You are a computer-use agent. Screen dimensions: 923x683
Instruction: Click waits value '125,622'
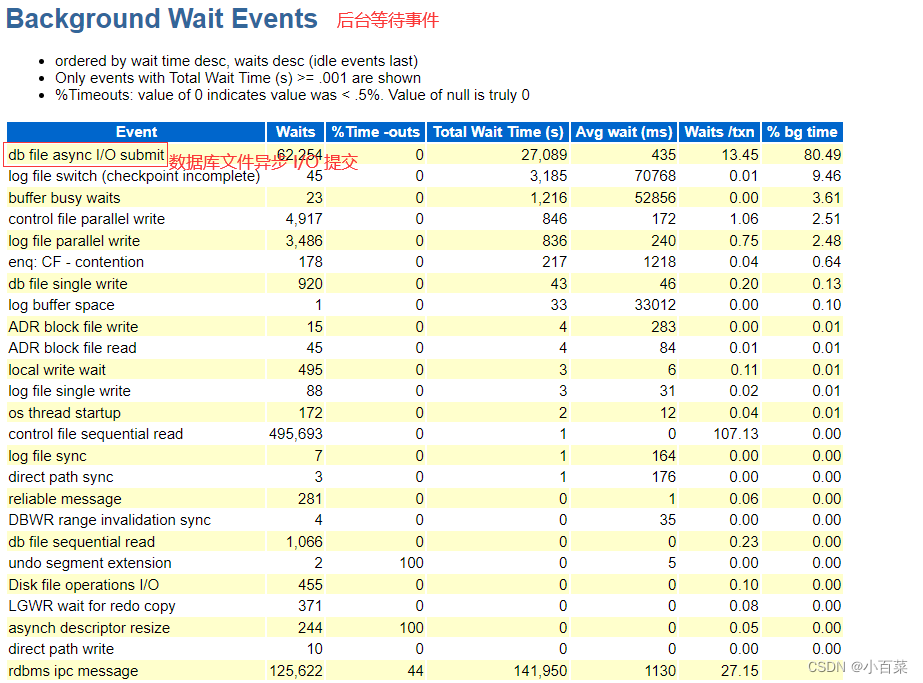click(x=296, y=671)
